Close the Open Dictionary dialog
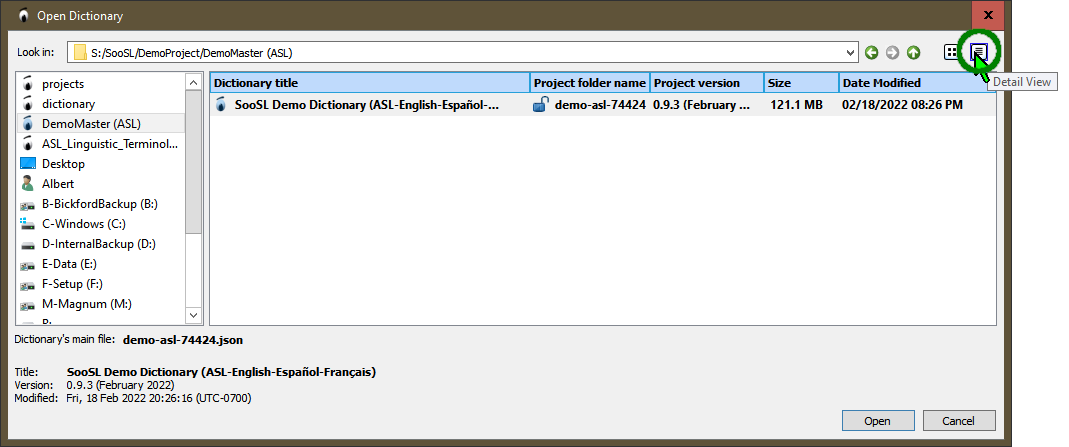This screenshot has height=447, width=1069. click(x=988, y=15)
